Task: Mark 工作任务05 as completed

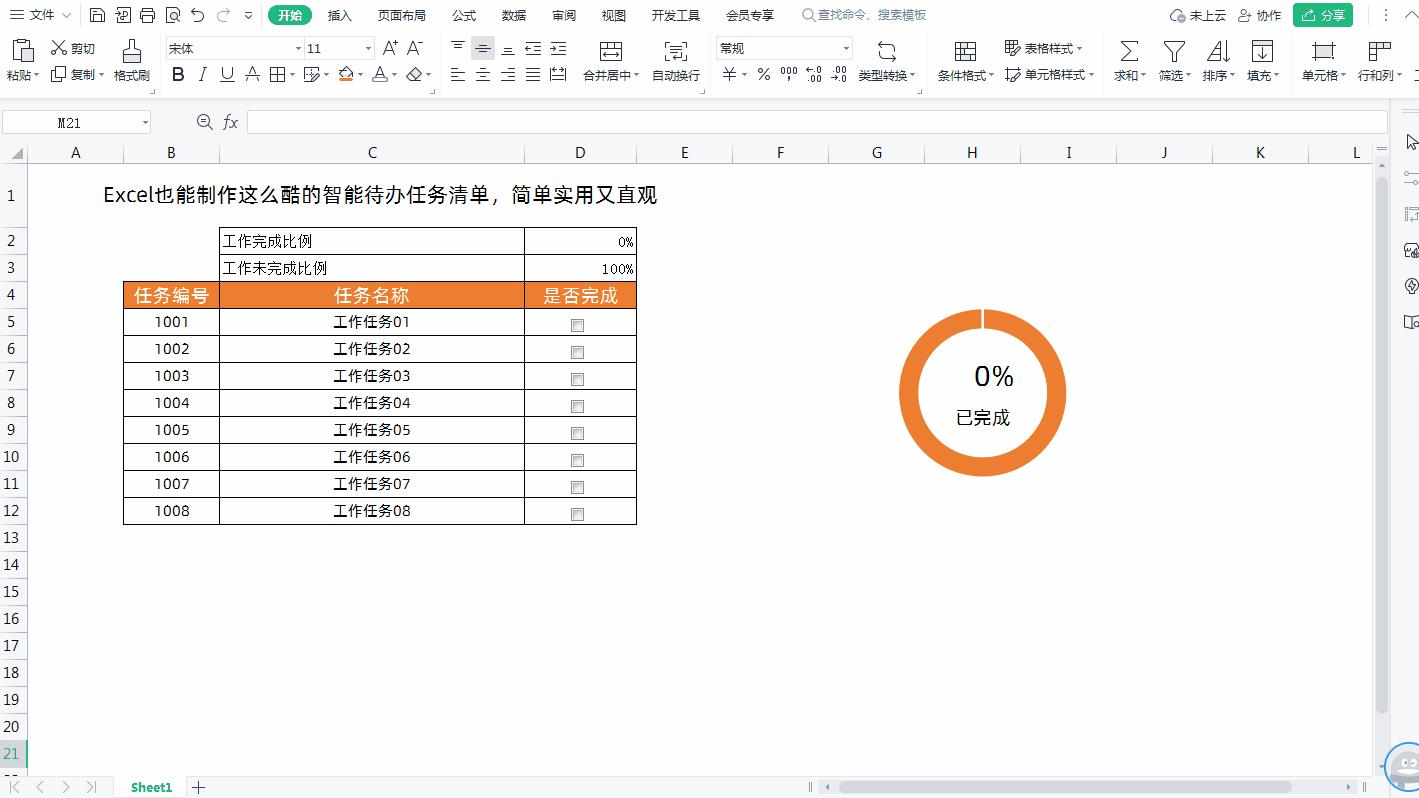Action: tap(577, 433)
